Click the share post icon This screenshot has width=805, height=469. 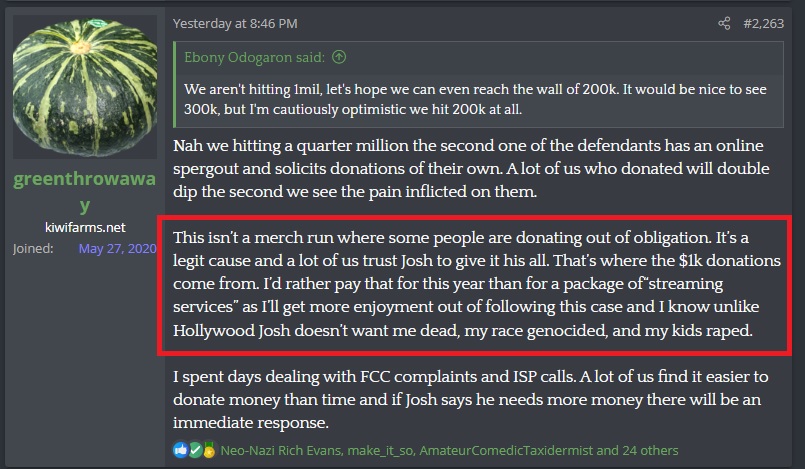pyautogui.click(x=724, y=23)
